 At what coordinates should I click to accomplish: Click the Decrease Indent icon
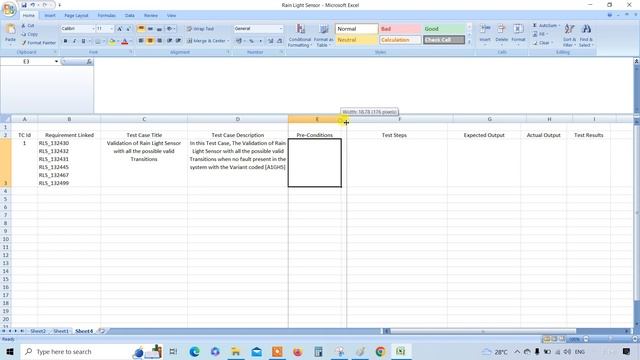[x=169, y=41]
